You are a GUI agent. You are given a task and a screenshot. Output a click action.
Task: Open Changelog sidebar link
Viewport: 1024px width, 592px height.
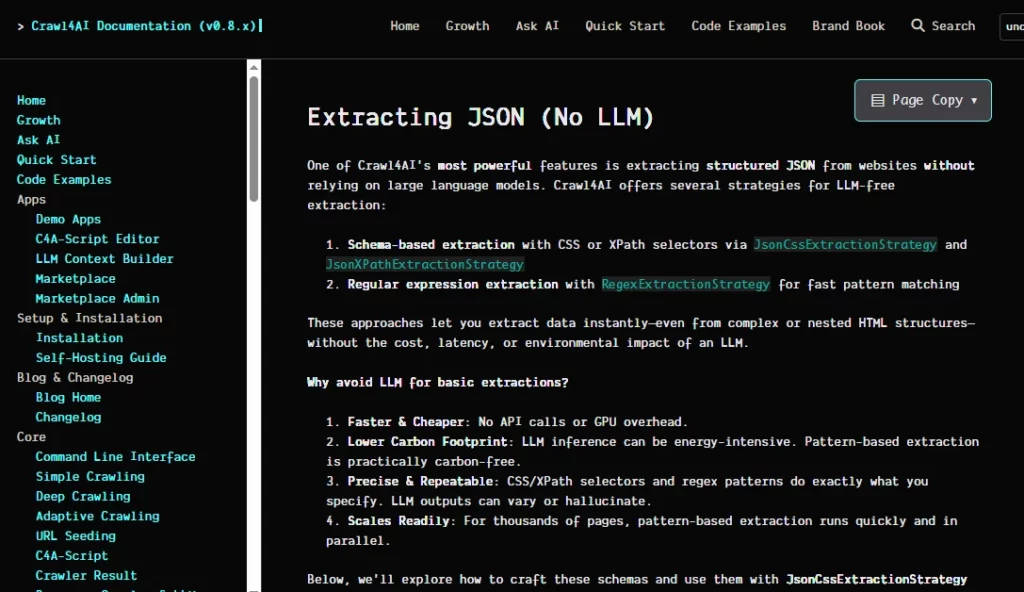(x=68, y=417)
